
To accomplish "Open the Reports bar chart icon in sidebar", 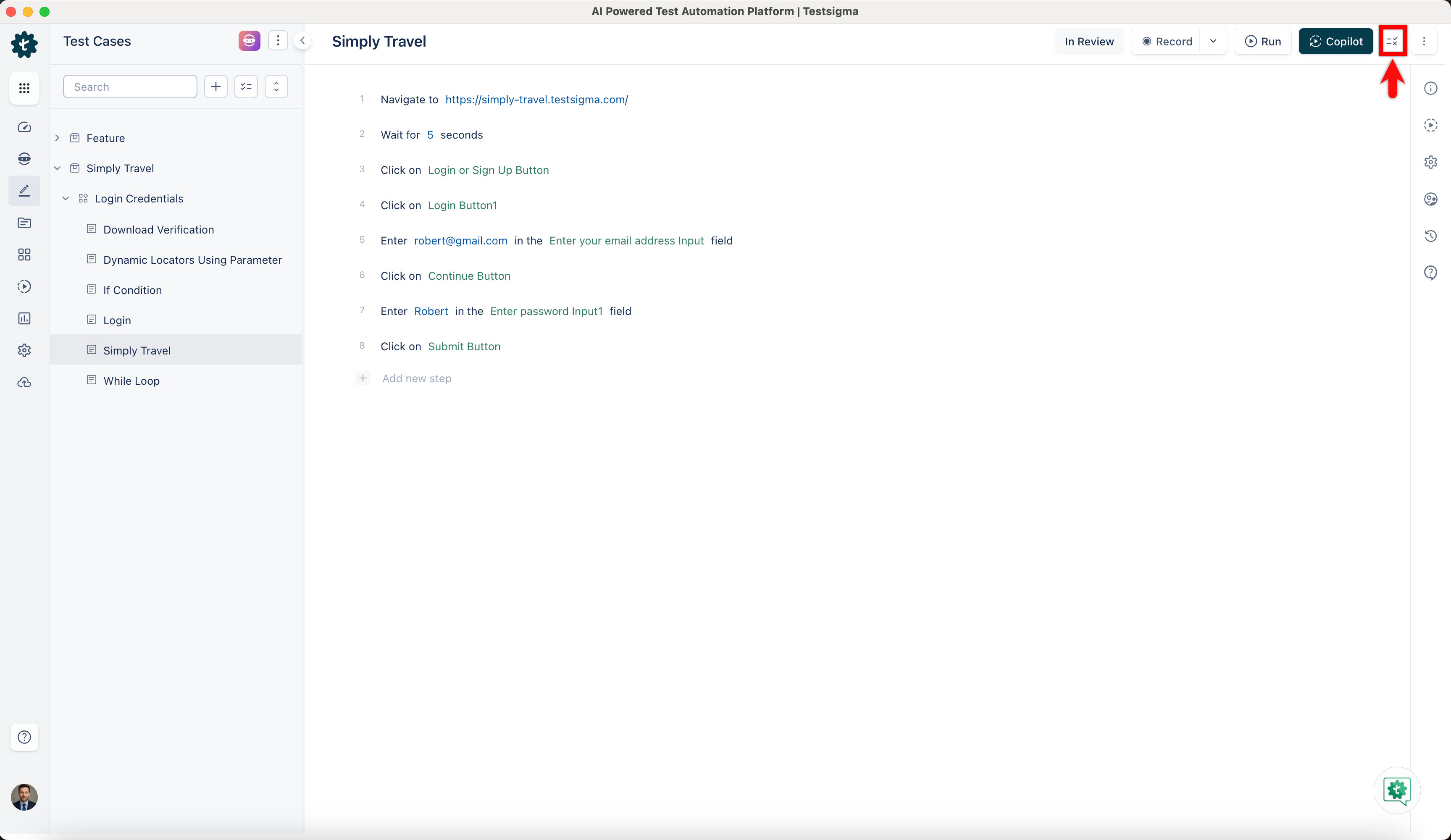I will [x=24, y=318].
